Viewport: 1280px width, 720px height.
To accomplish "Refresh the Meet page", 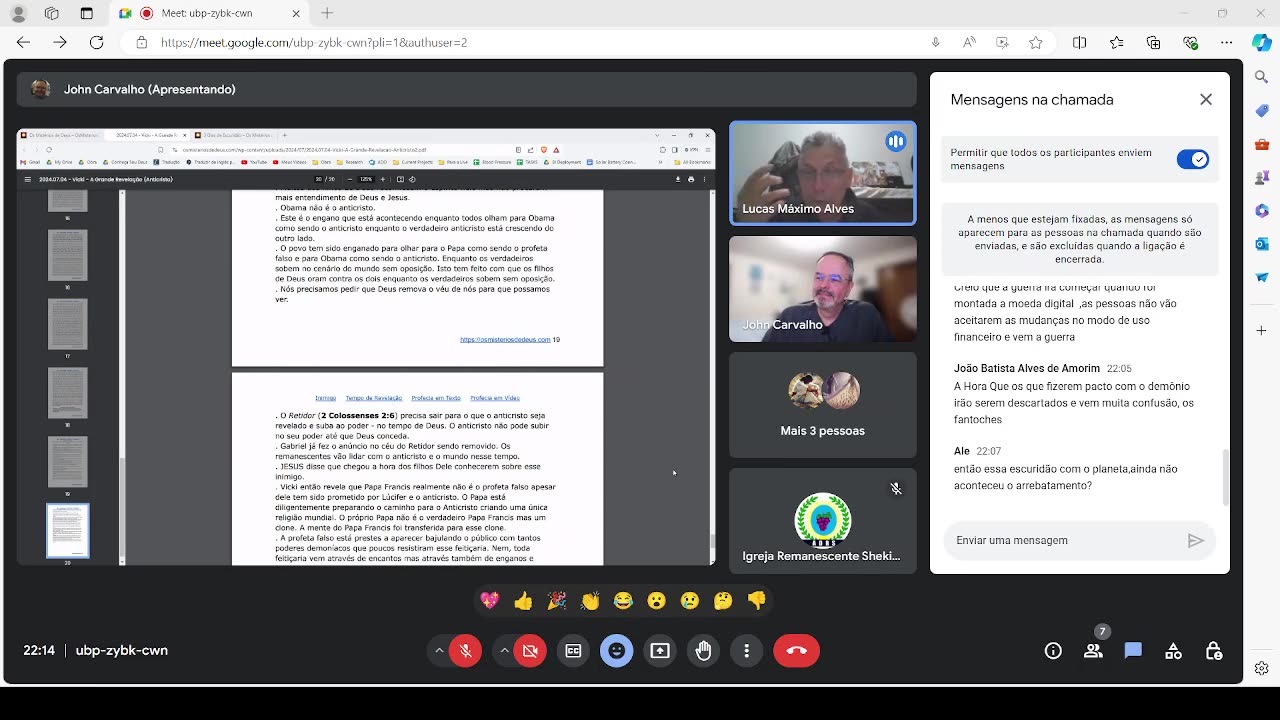I will pos(96,42).
